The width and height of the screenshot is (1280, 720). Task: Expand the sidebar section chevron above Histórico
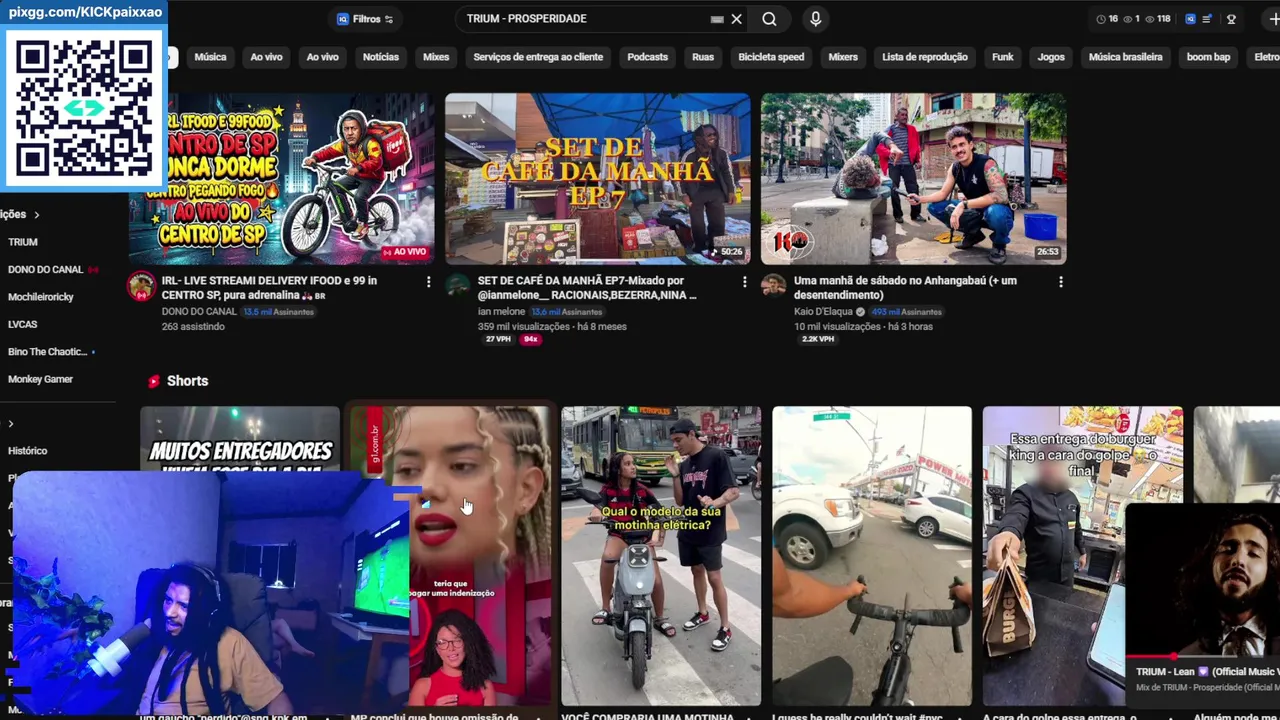tap(11, 424)
